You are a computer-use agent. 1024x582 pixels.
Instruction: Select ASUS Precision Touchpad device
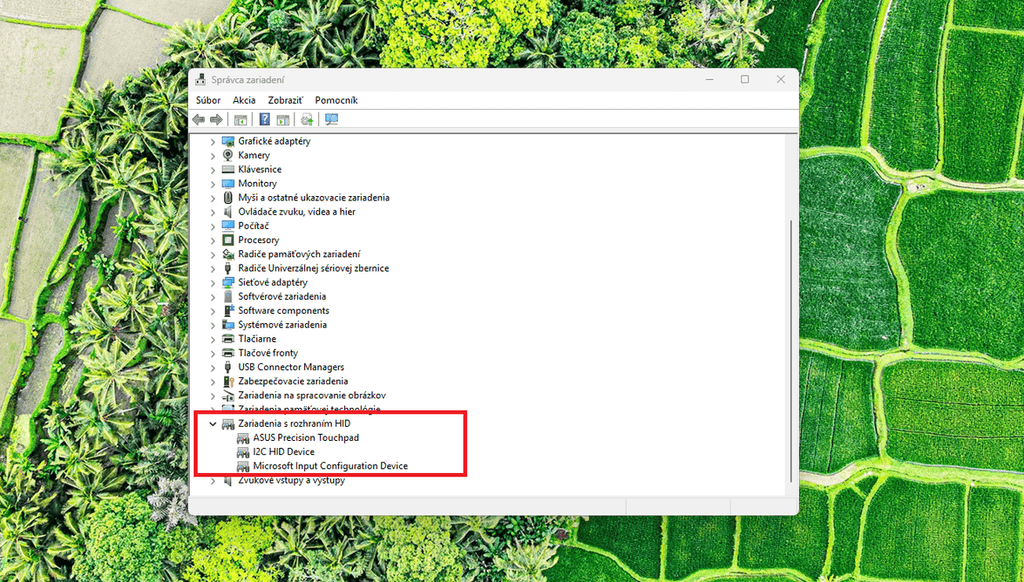point(306,438)
